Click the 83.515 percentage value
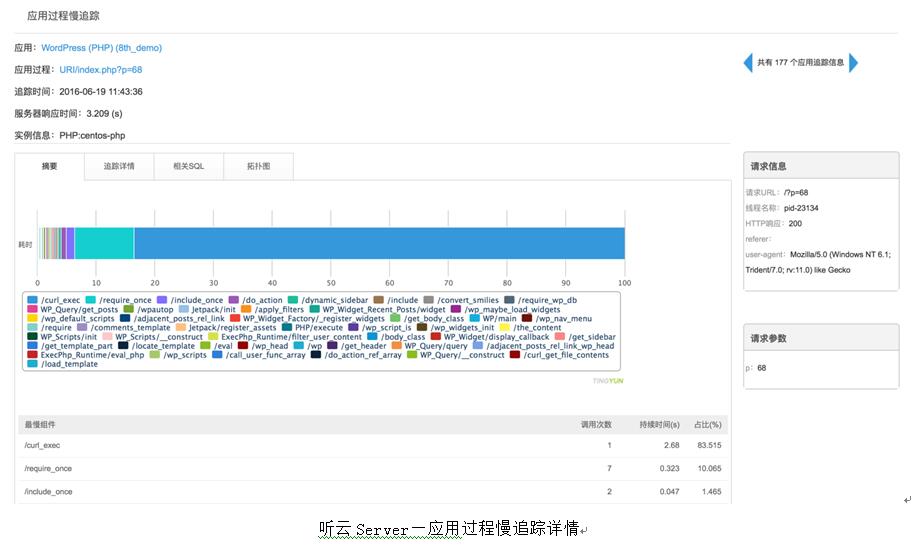This screenshot has height=559, width=915. pos(710,445)
